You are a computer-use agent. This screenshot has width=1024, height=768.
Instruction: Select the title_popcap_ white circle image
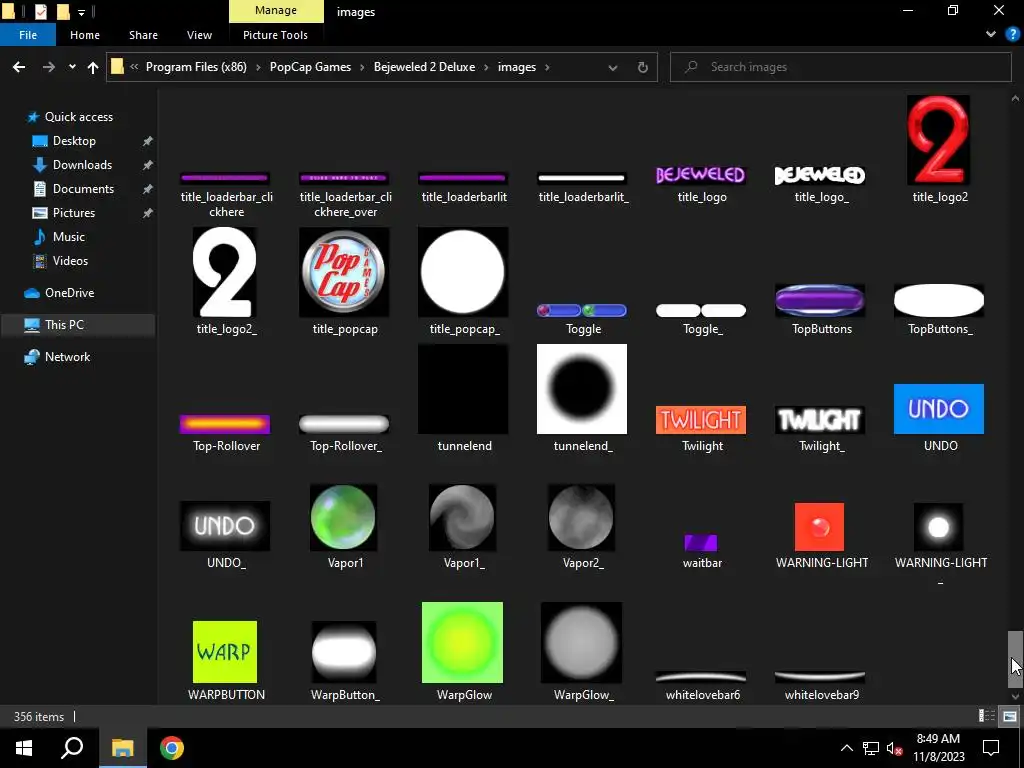(x=463, y=272)
